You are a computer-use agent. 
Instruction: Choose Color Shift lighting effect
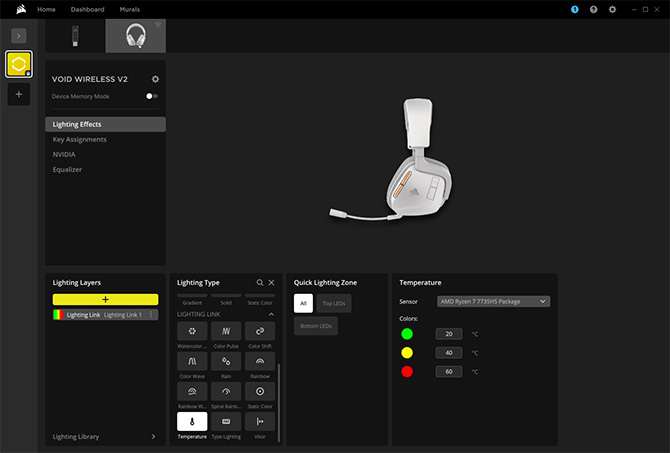pyautogui.click(x=260, y=331)
